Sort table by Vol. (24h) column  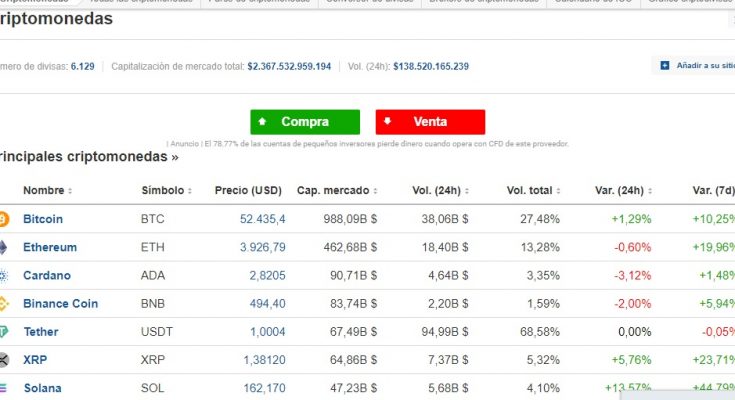pos(440,190)
